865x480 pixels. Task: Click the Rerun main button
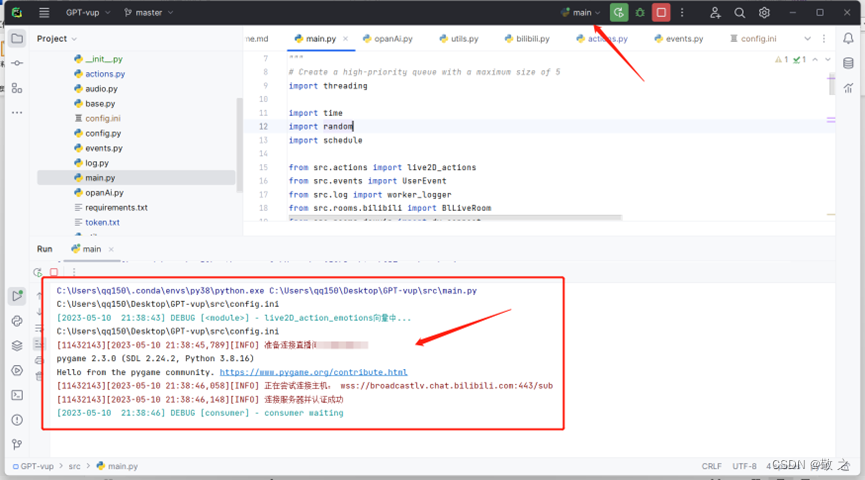pyautogui.click(x=618, y=12)
